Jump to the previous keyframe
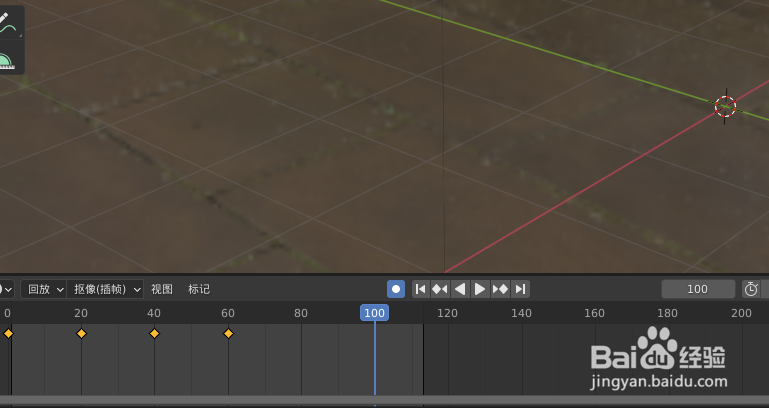Viewport: 769px width, 408px height. coord(440,289)
